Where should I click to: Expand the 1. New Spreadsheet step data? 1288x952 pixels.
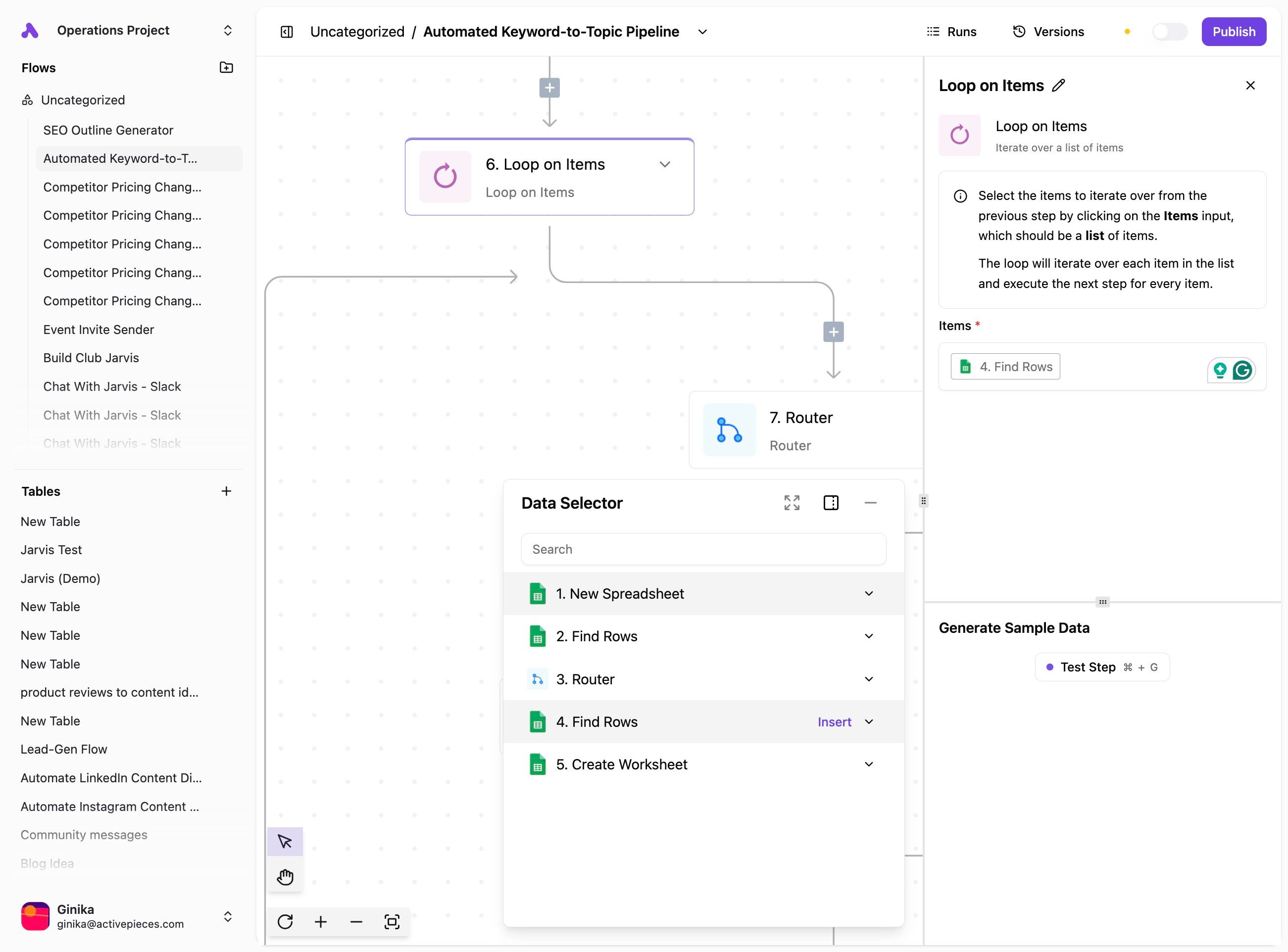pyautogui.click(x=868, y=594)
